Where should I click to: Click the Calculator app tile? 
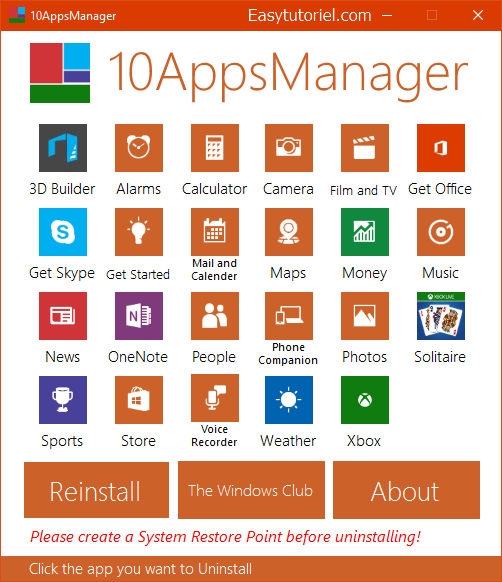coord(215,148)
